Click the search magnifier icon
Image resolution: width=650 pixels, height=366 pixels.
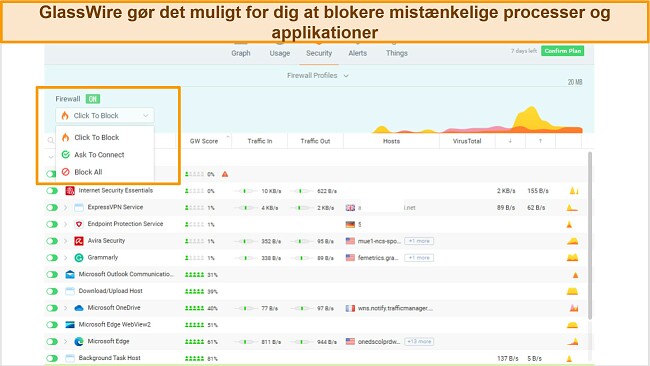[51, 141]
